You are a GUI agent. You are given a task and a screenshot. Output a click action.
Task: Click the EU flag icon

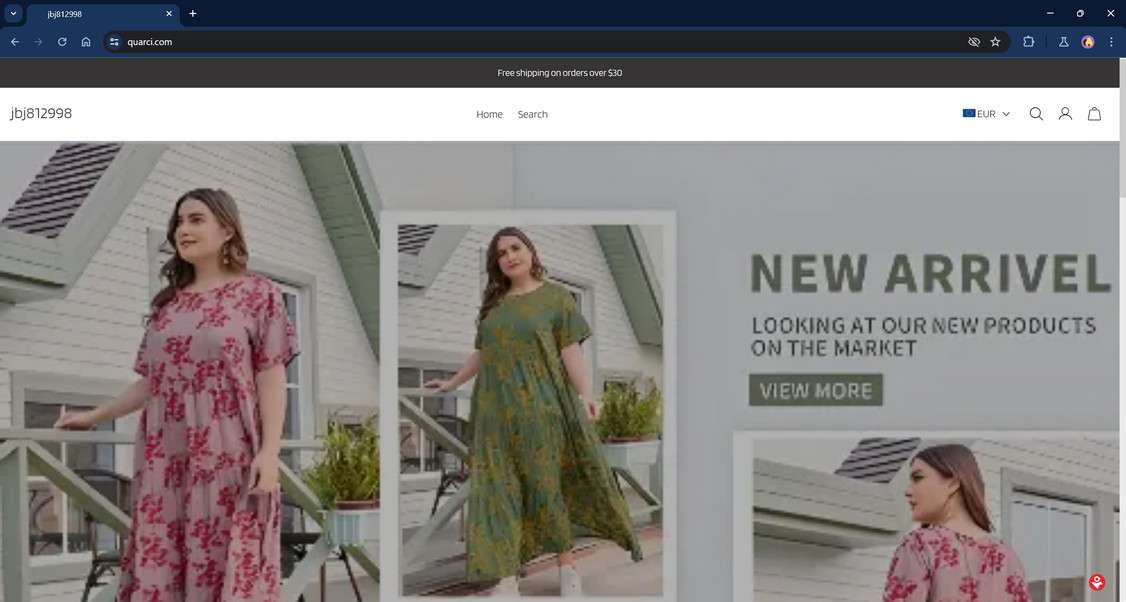coord(969,113)
